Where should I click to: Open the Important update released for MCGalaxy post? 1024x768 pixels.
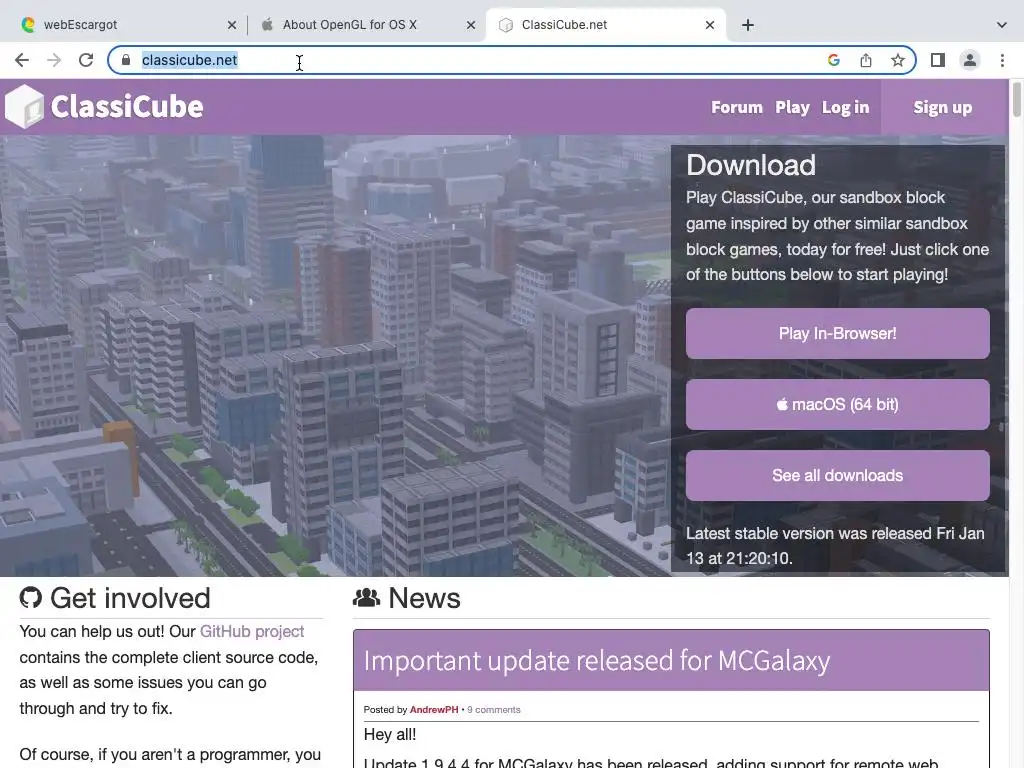597,661
